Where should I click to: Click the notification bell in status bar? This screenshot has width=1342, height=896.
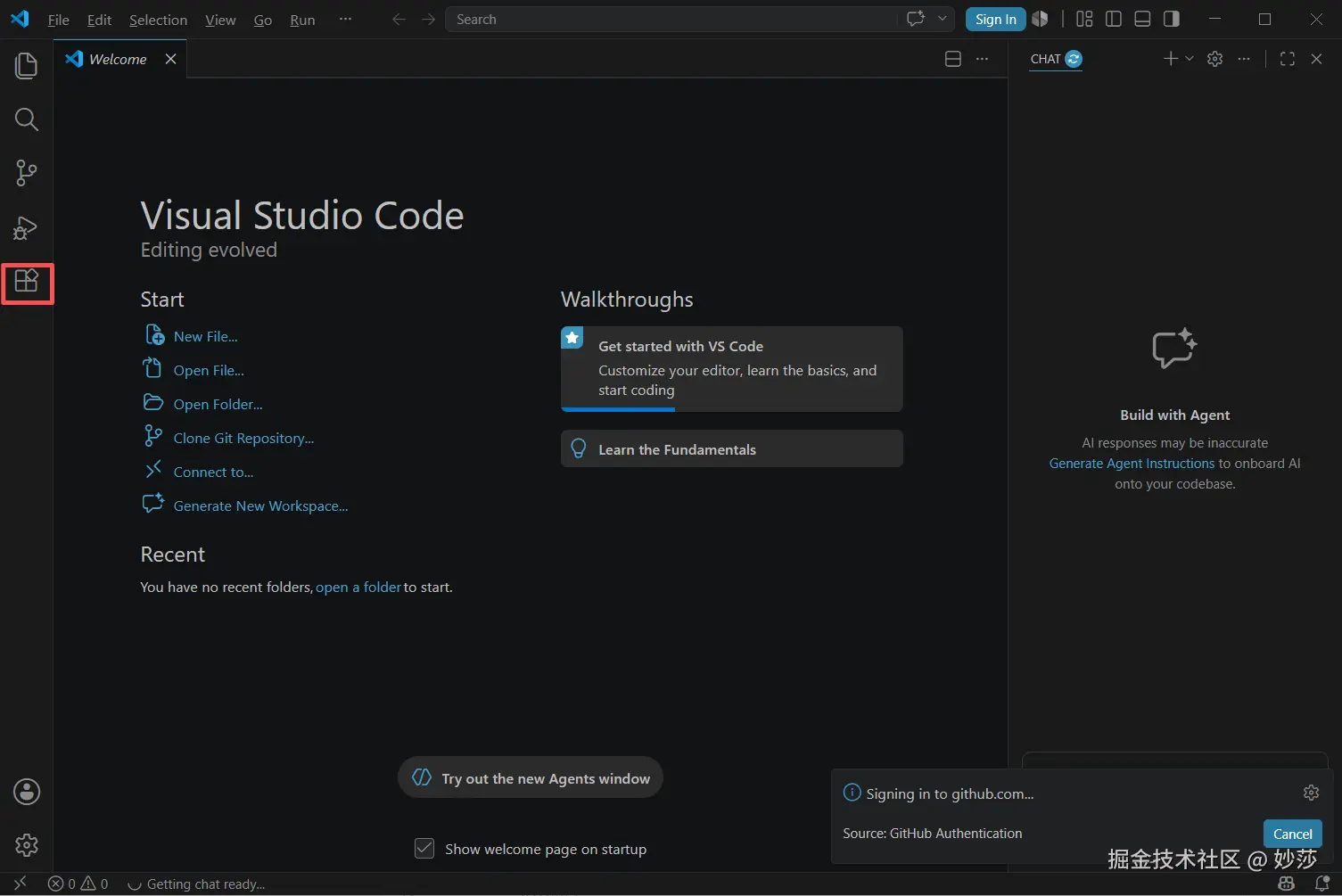pyautogui.click(x=1322, y=884)
